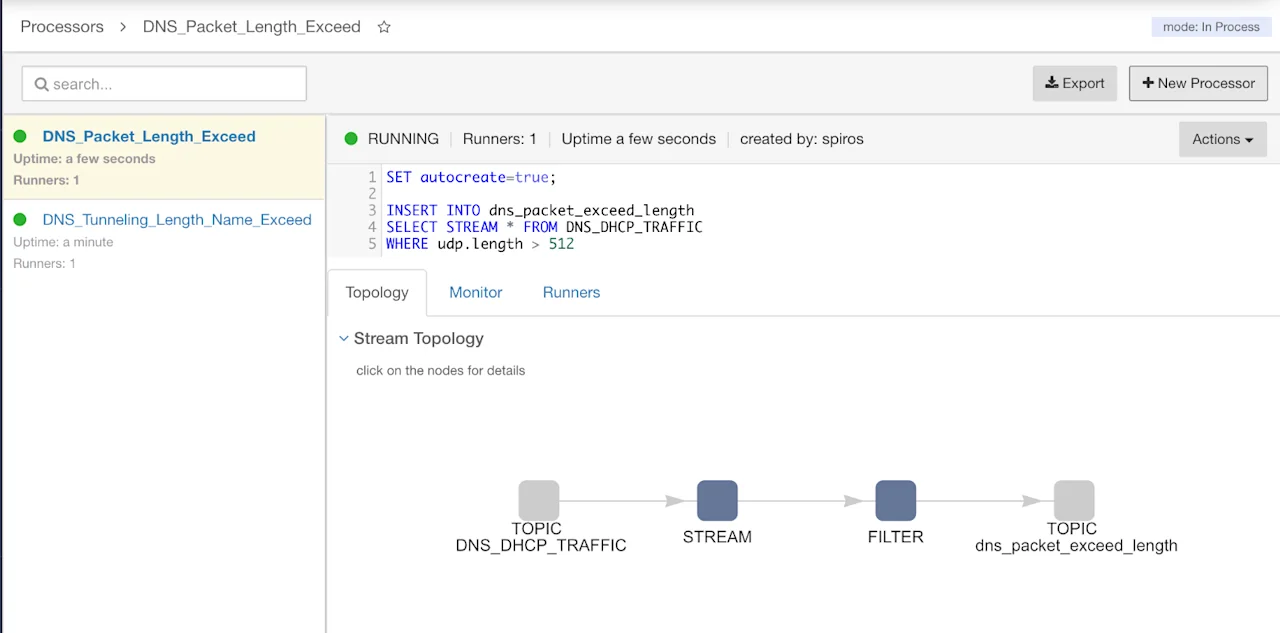The image size is (1280, 633).
Task: Go to Processors in the breadcrumb
Action: click(x=62, y=27)
